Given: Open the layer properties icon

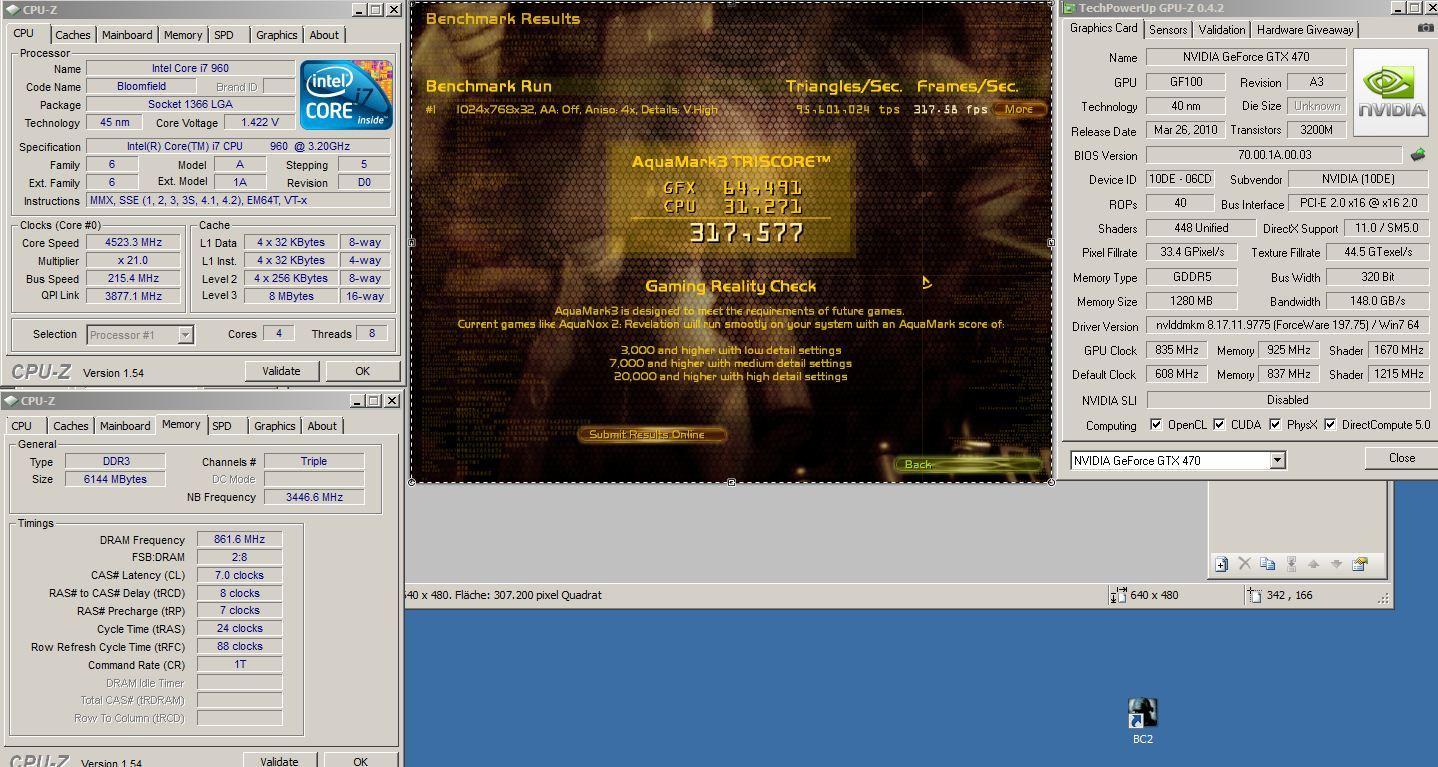Looking at the screenshot, I should coord(1359,564).
